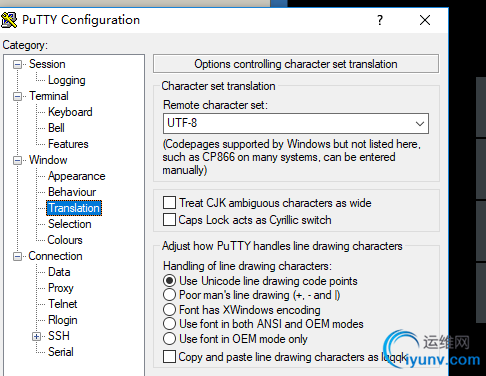Image resolution: width=486 pixels, height=376 pixels.
Task: Select the Session category
Action: coord(47,64)
